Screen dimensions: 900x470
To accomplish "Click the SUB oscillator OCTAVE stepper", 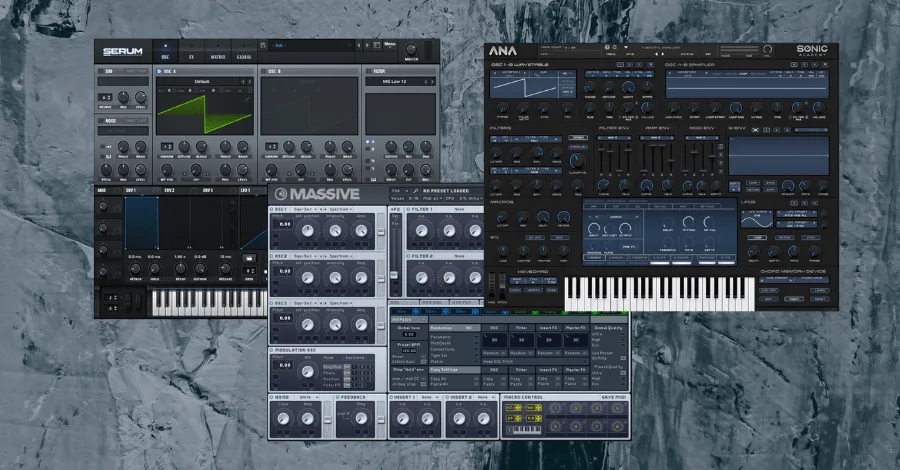I will [x=105, y=97].
